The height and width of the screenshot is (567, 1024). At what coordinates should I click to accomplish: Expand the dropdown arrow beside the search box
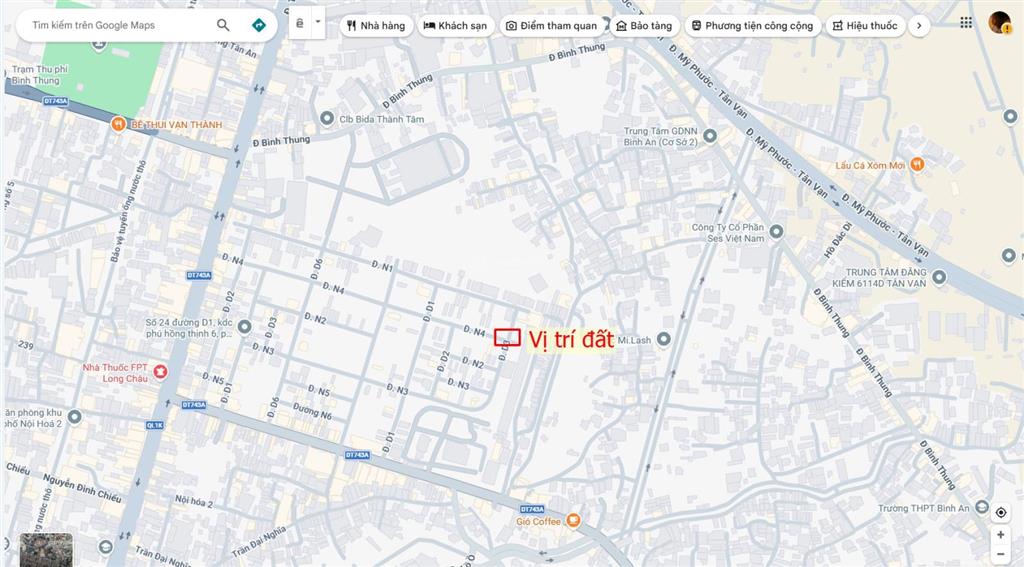pyautogui.click(x=318, y=21)
